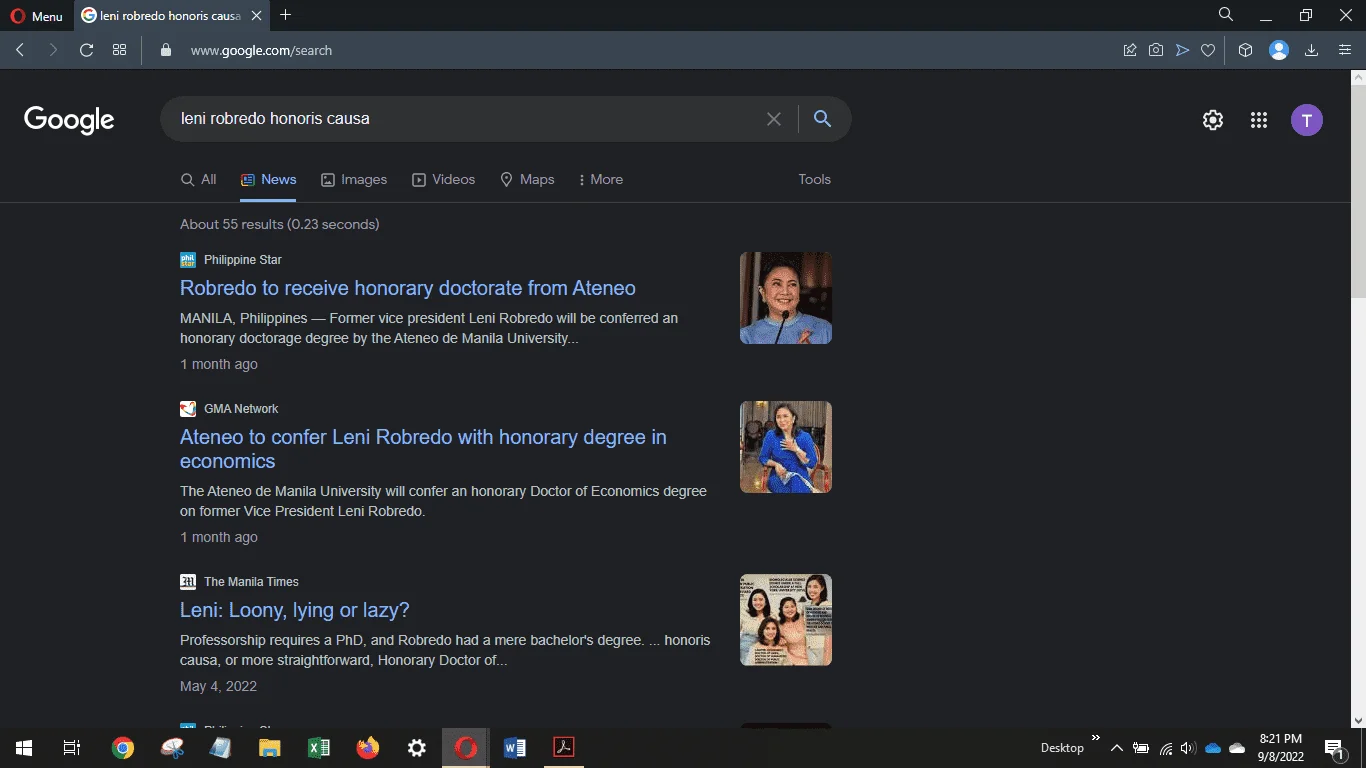Show hidden system tray icons
The height and width of the screenshot is (768, 1366).
[x=1117, y=748]
